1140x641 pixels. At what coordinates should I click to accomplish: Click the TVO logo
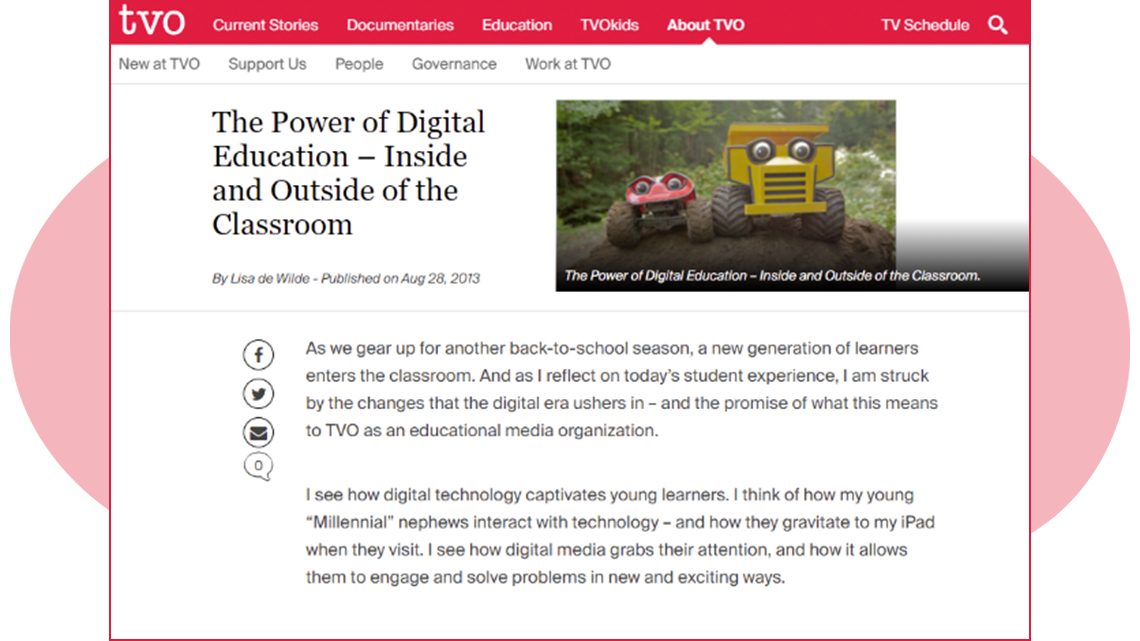pyautogui.click(x=151, y=20)
